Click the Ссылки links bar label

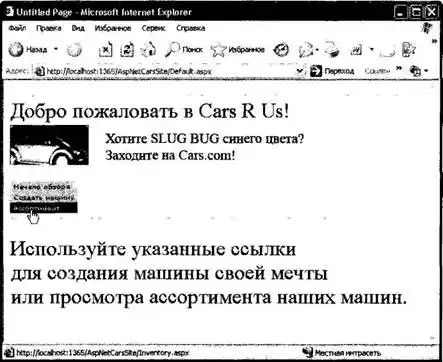tap(377, 71)
